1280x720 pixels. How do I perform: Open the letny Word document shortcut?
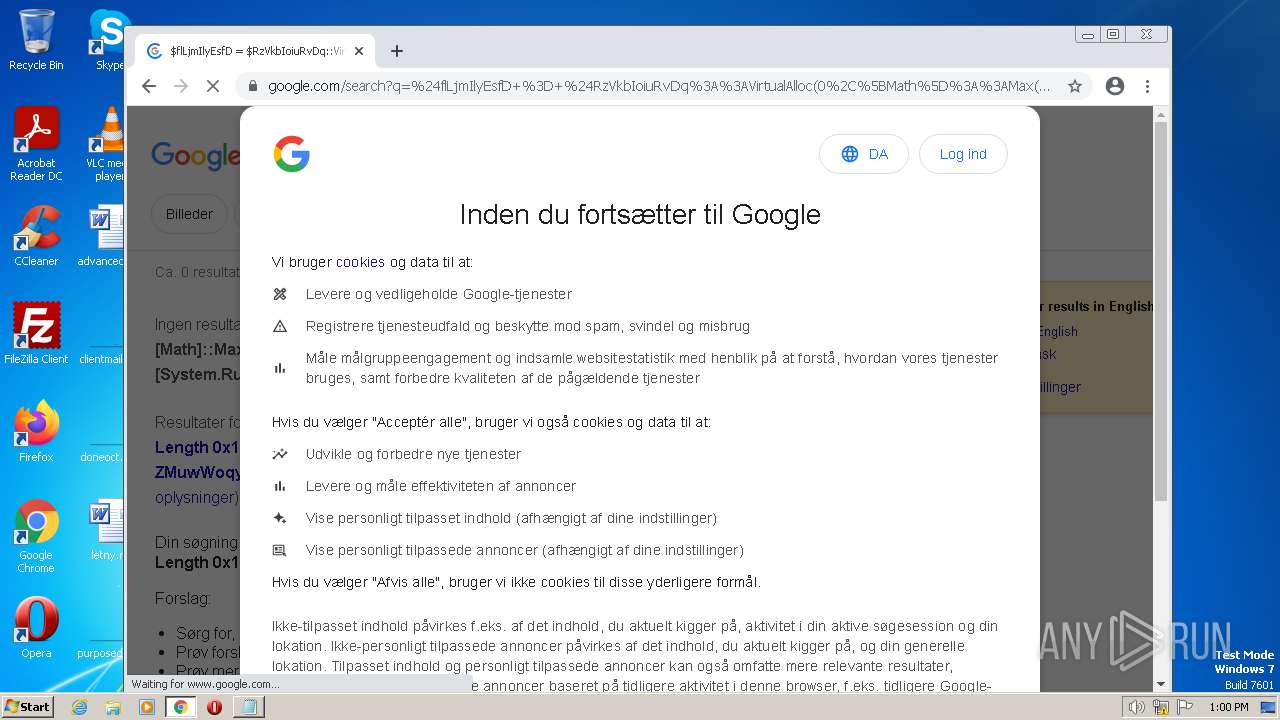click(x=105, y=529)
